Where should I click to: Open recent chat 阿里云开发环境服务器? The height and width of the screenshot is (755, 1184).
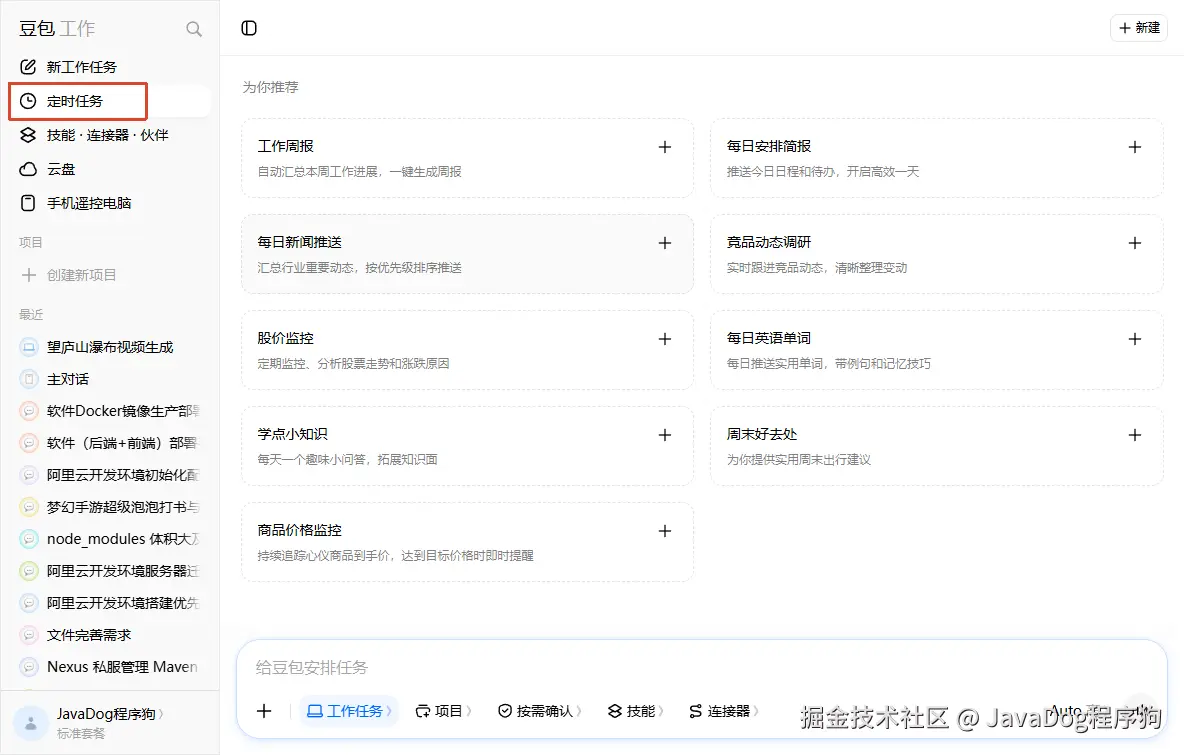point(109,571)
